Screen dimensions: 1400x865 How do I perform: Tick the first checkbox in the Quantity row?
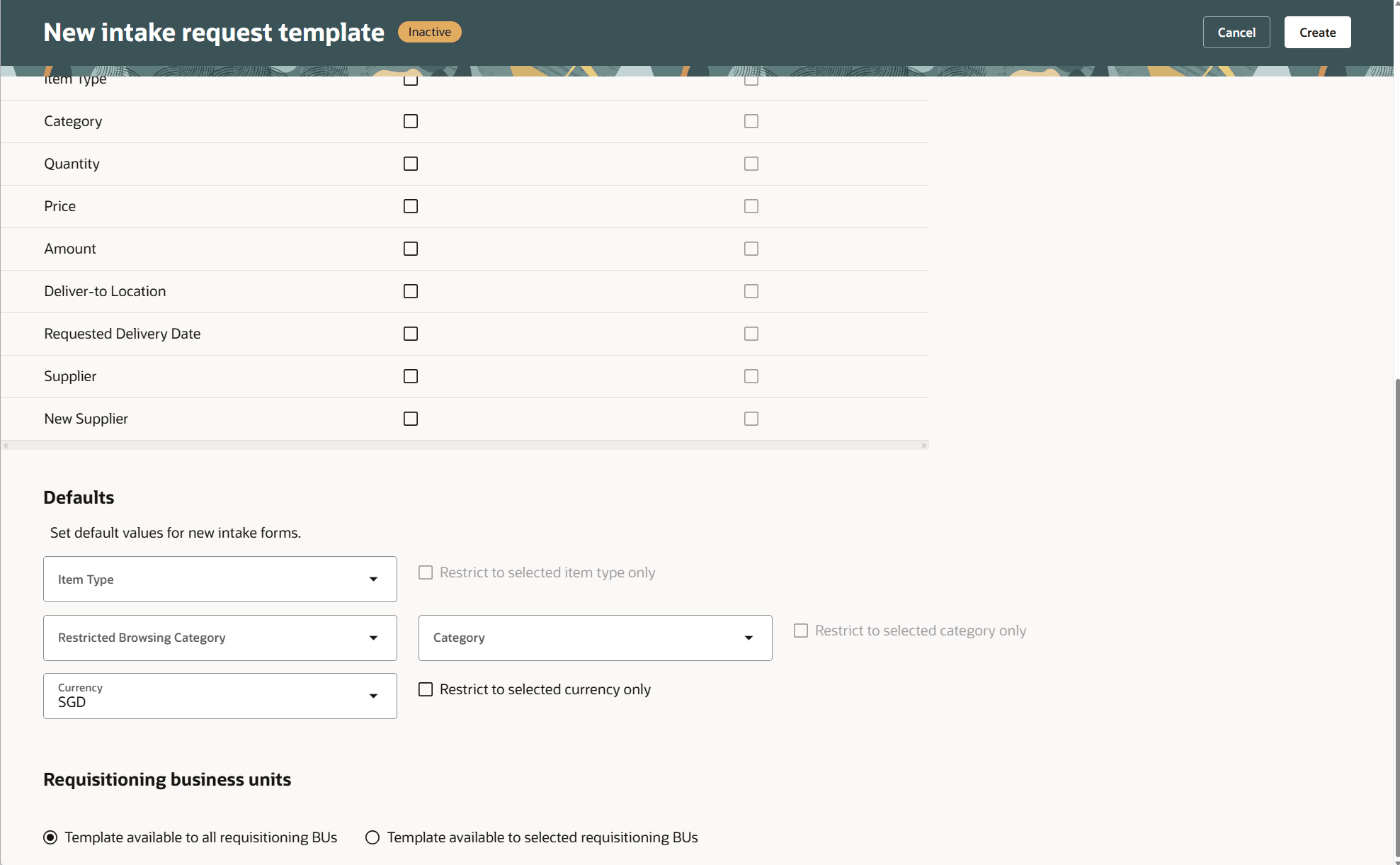coord(411,164)
